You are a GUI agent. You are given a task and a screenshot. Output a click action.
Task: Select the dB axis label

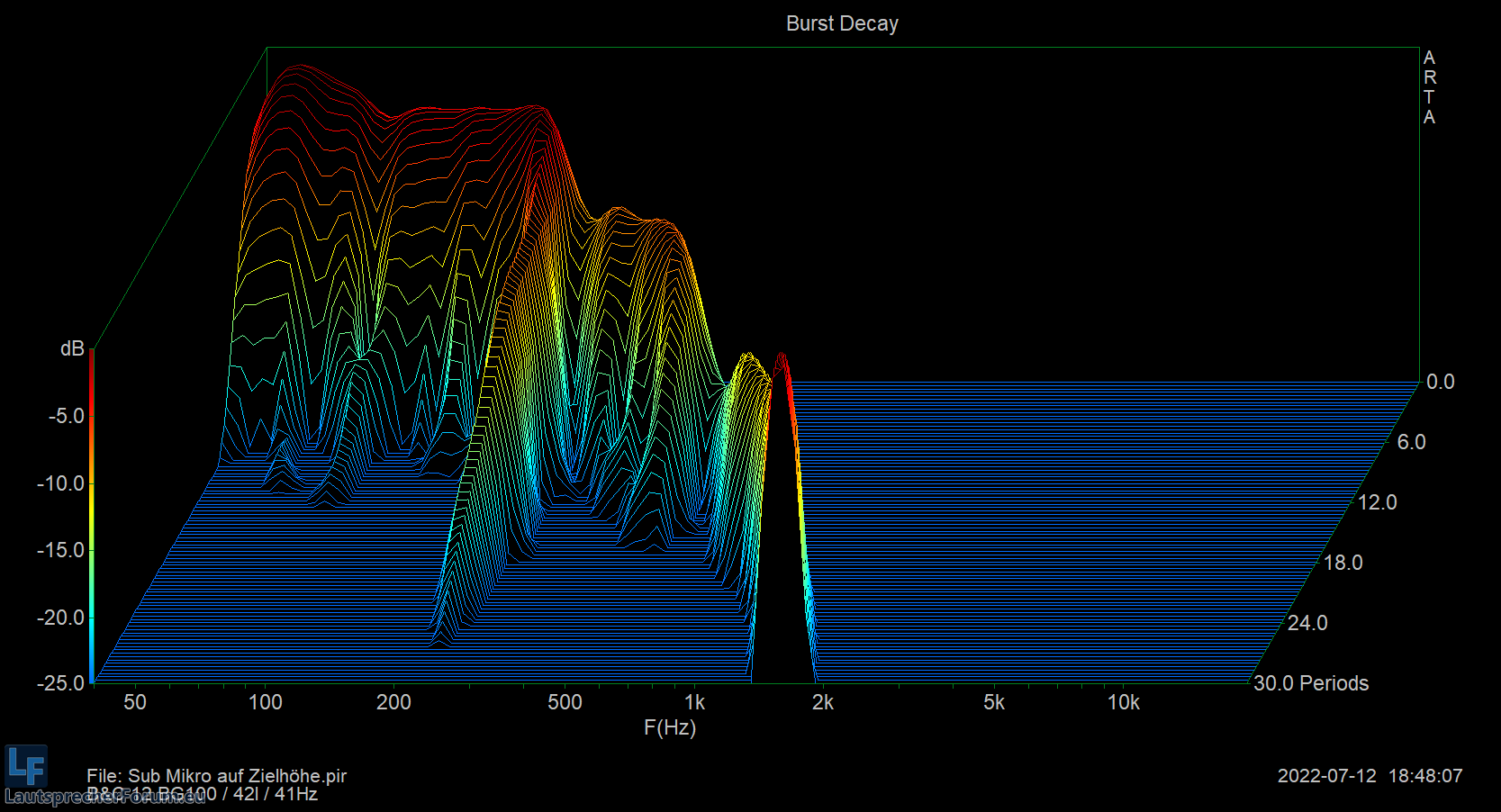pyautogui.click(x=72, y=349)
